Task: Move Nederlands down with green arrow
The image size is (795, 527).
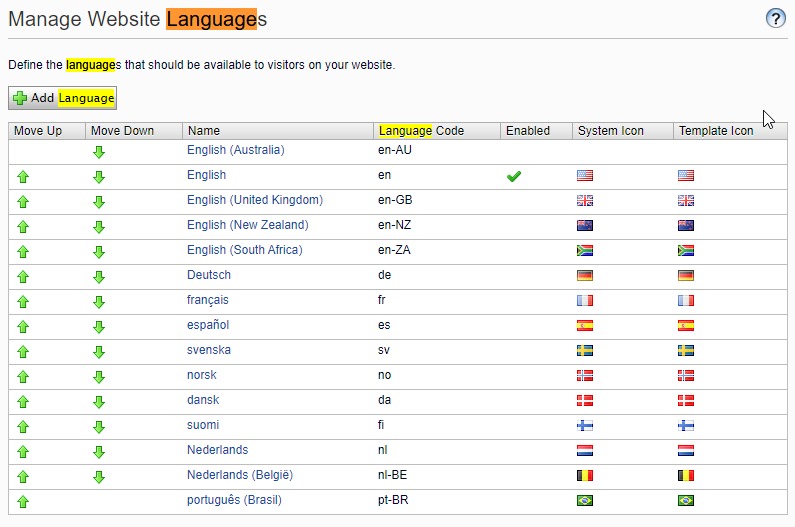Action: [99, 452]
